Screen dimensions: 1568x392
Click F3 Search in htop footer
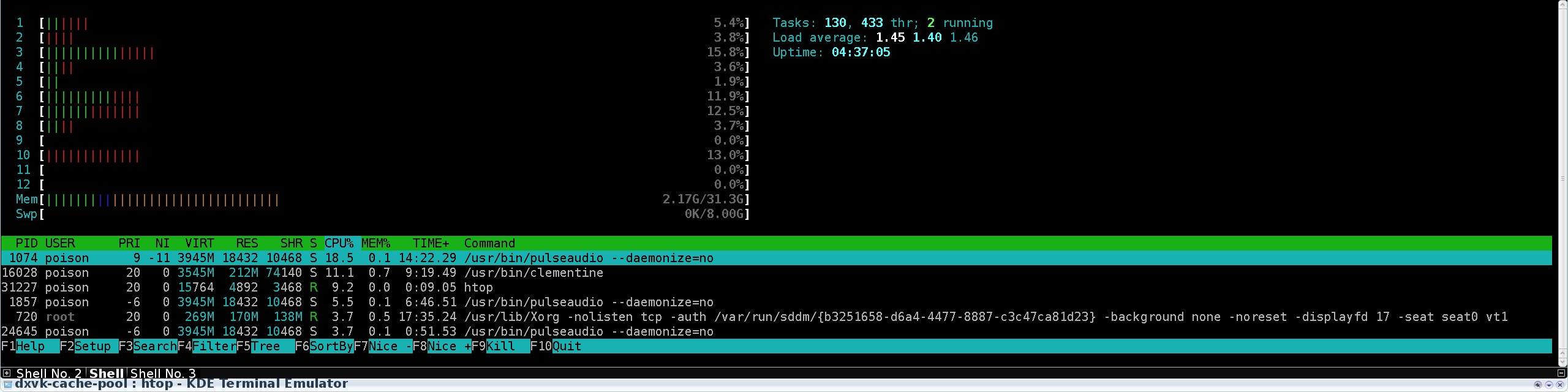[x=148, y=346]
